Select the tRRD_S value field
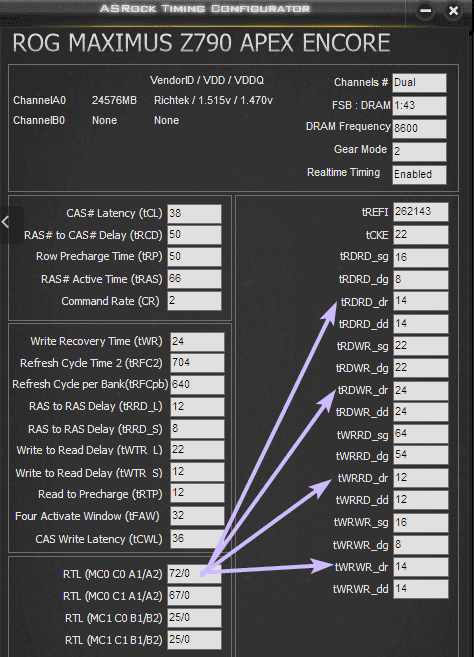This screenshot has width=474, height=657. (x=197, y=429)
